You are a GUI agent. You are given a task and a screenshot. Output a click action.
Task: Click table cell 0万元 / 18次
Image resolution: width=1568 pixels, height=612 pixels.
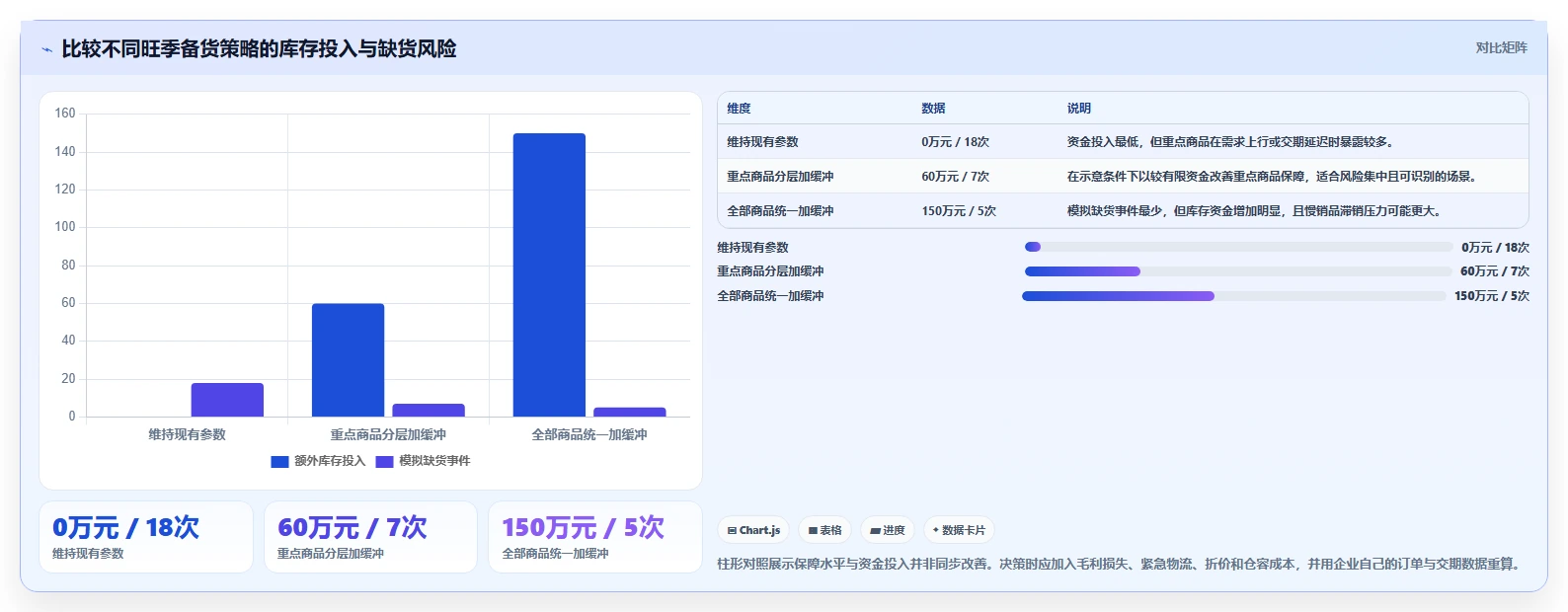click(955, 142)
